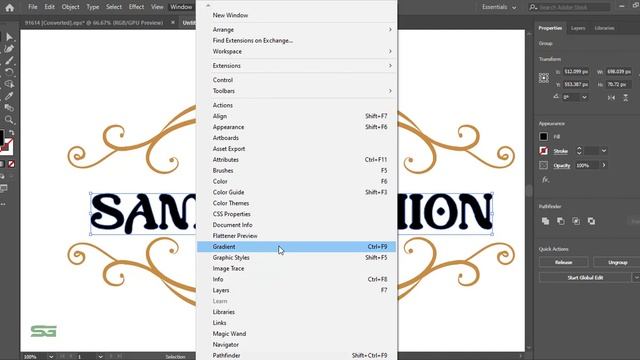Viewport: 640px width, 360px height.
Task: Click Flip Horizontally icon in Transform
Action: point(611,98)
